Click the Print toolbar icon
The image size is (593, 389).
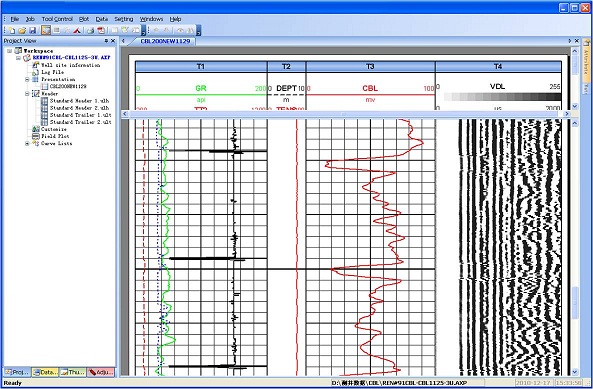click(90, 30)
